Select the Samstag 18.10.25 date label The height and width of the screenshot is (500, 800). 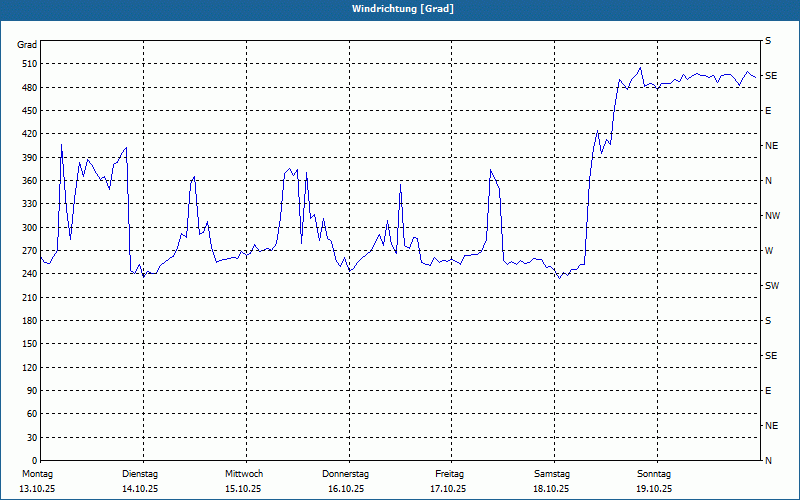(x=551, y=481)
